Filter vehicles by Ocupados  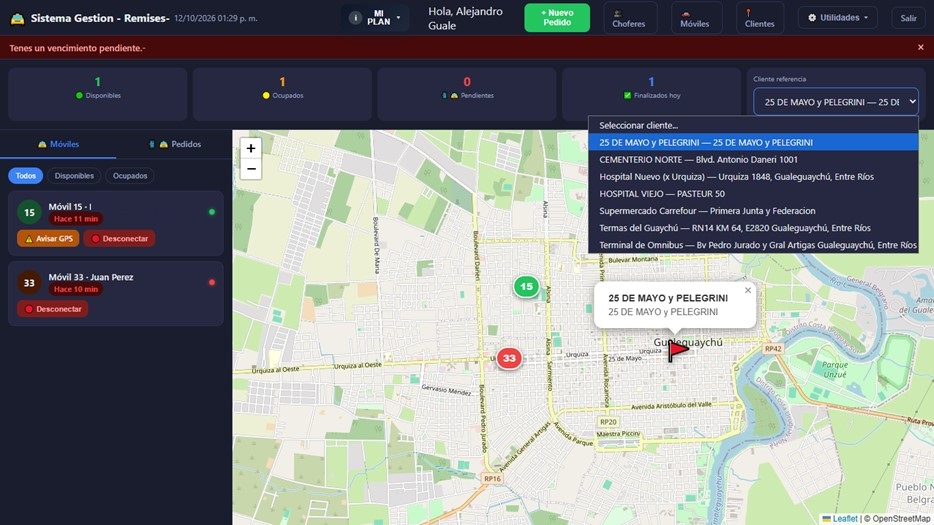(x=130, y=176)
